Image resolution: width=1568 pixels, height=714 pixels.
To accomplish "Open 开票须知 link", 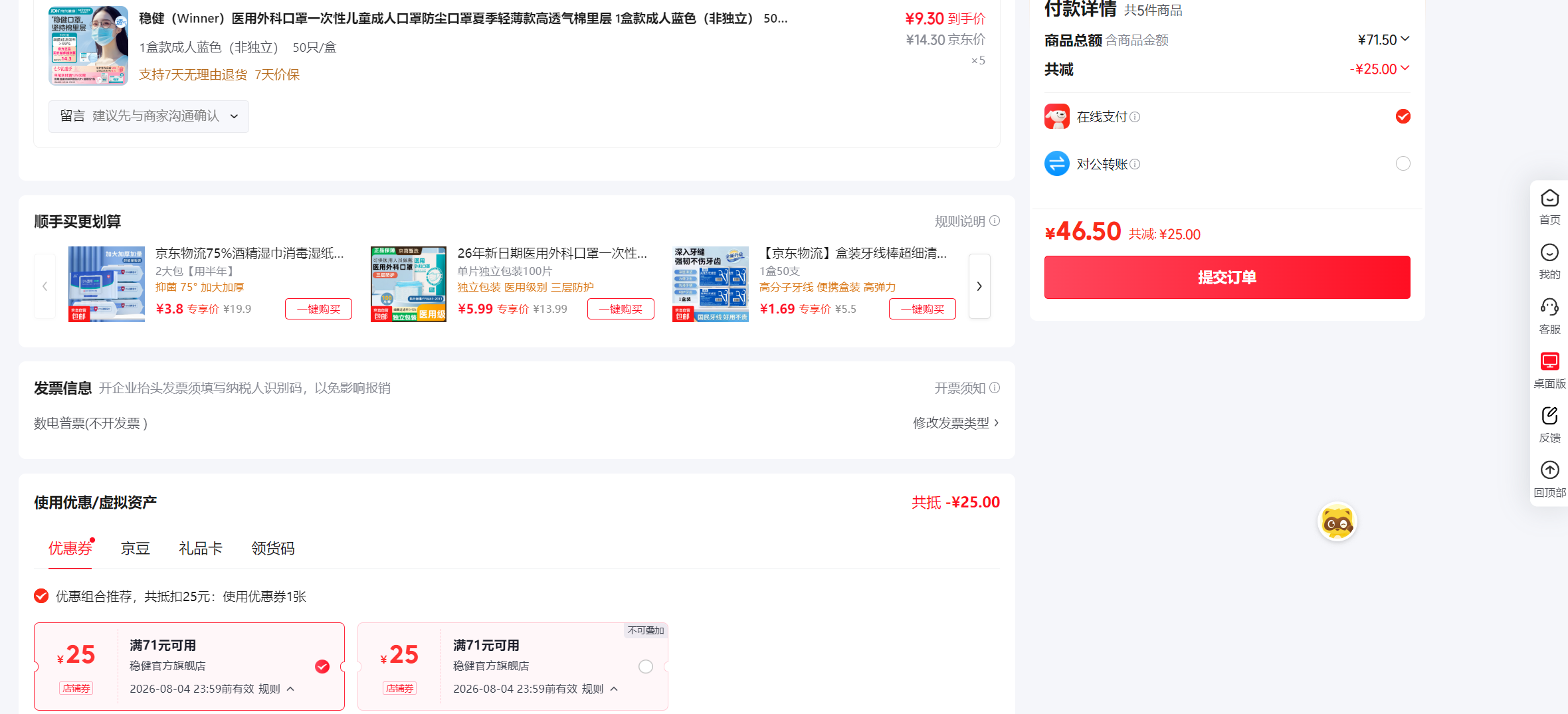I will pyautogui.click(x=960, y=388).
